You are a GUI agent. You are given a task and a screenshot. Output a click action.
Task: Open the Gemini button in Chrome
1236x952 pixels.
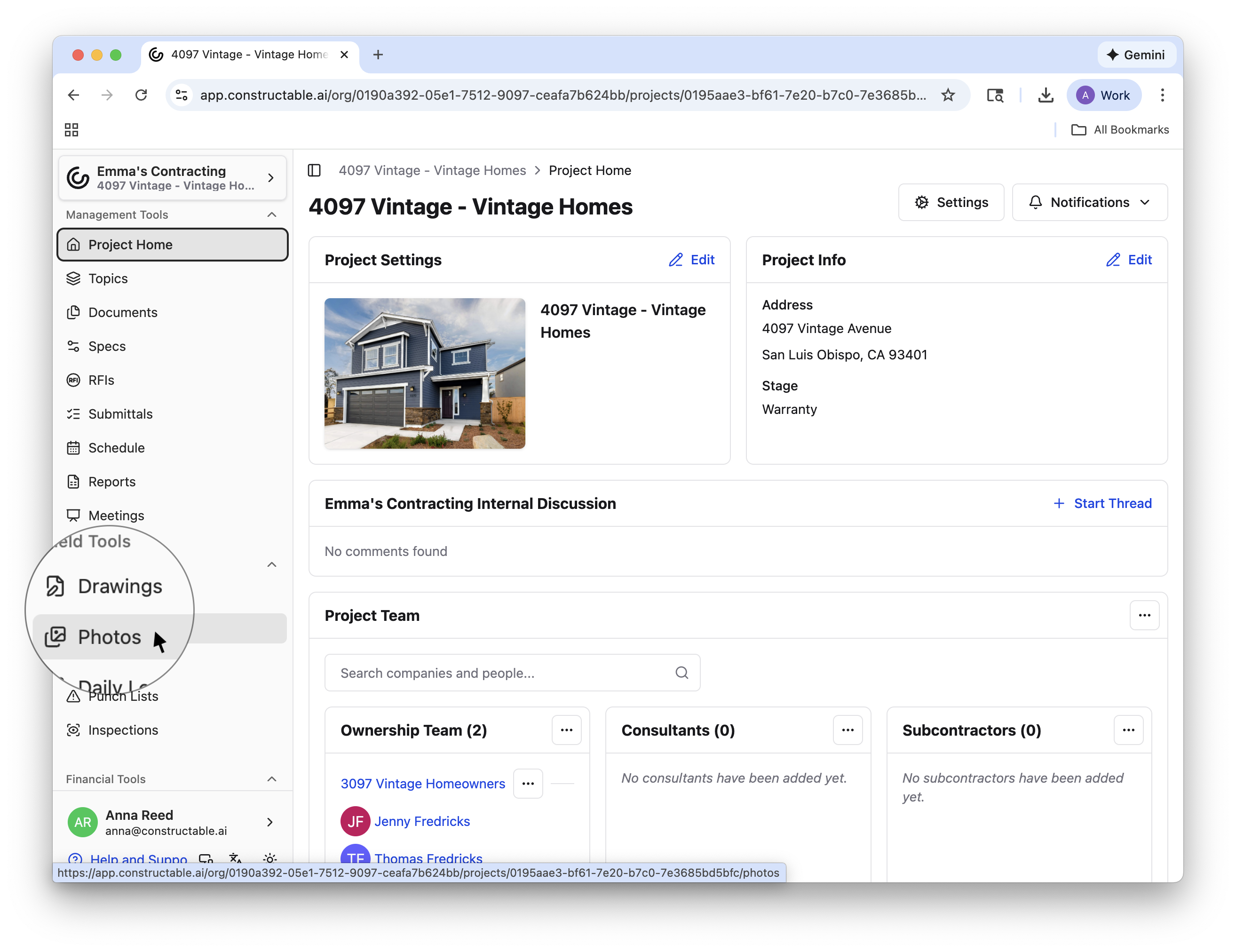coord(1136,55)
